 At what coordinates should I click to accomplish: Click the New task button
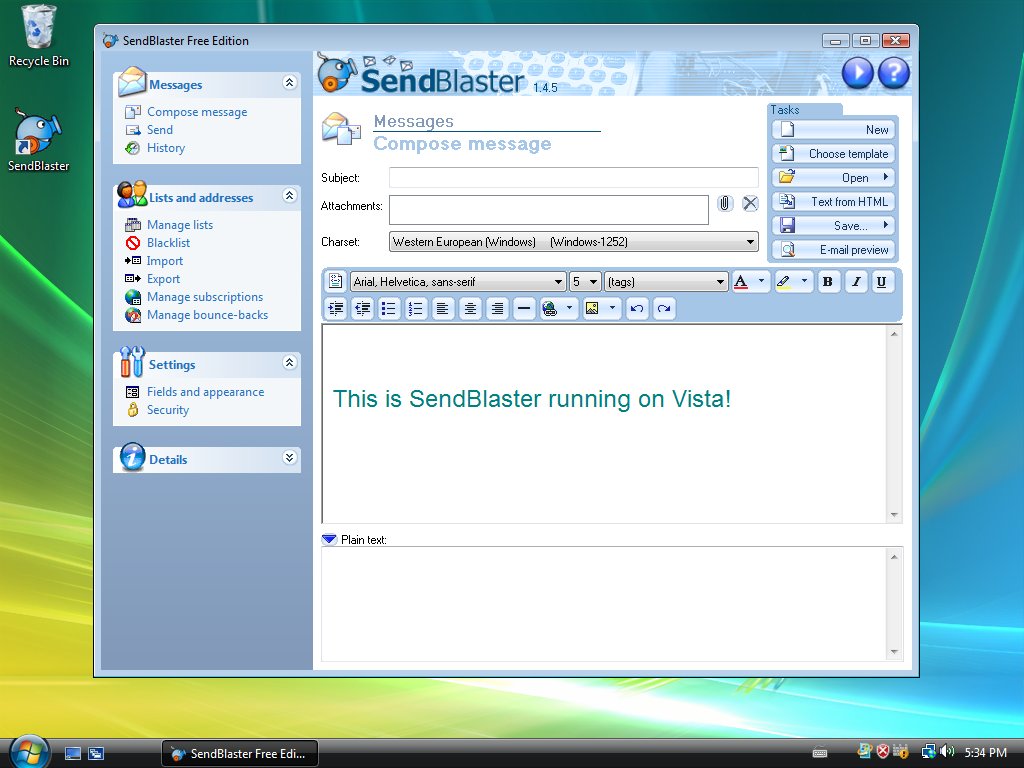click(x=833, y=129)
